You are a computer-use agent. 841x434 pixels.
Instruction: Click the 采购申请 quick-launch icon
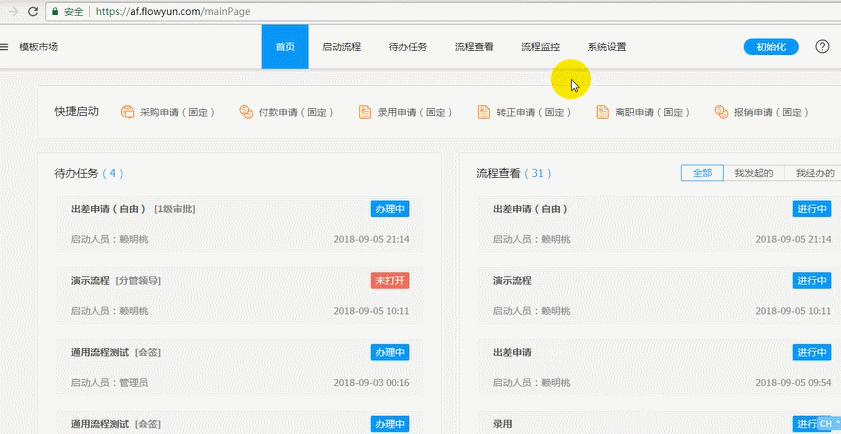click(127, 112)
